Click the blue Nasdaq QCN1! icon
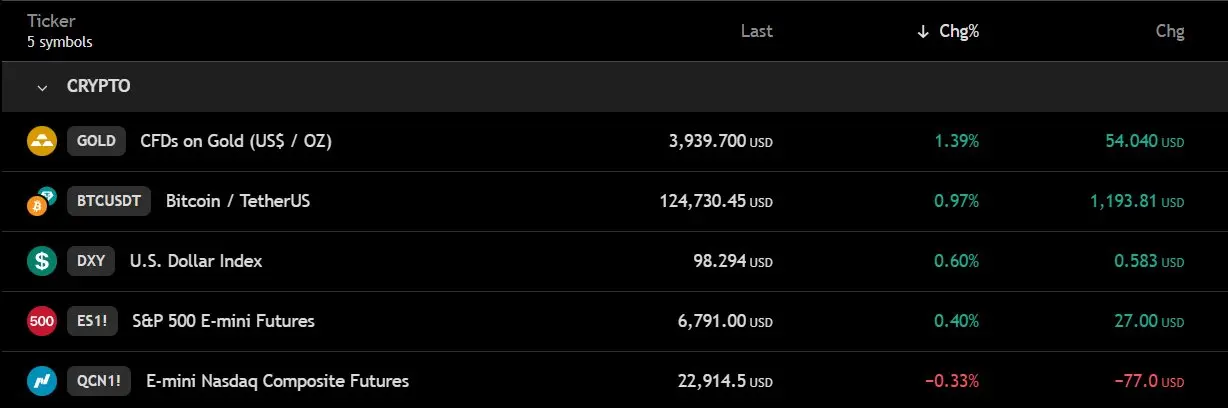The width and height of the screenshot is (1228, 408). (x=42, y=381)
